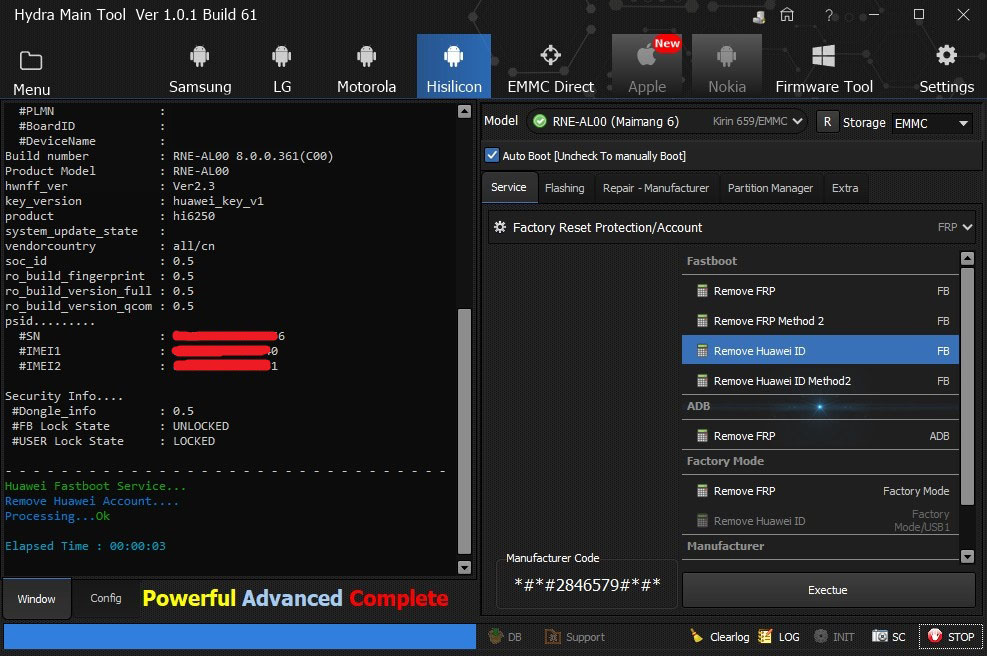The width and height of the screenshot is (987, 656).
Task: Click the R button beside Model
Action: click(x=827, y=122)
